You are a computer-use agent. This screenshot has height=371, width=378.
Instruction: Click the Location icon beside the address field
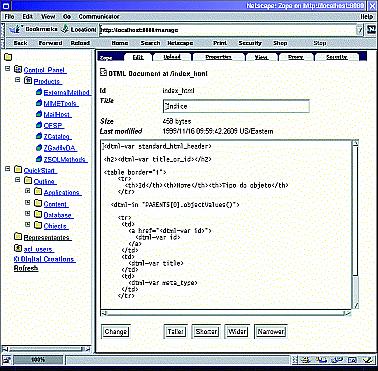(x=66, y=29)
